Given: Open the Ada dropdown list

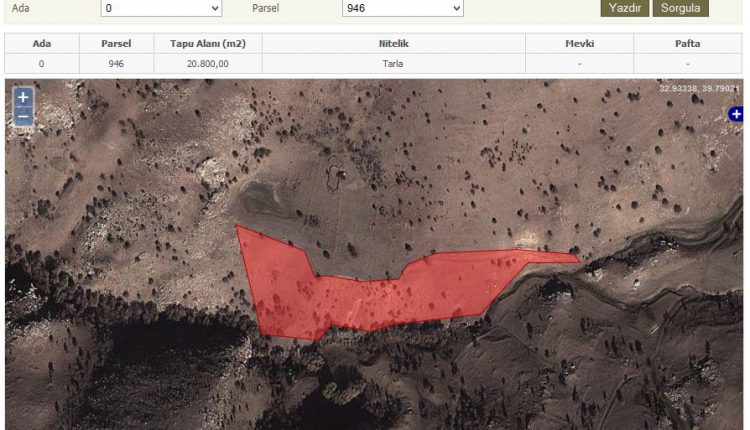Looking at the screenshot, I should click(x=161, y=8).
